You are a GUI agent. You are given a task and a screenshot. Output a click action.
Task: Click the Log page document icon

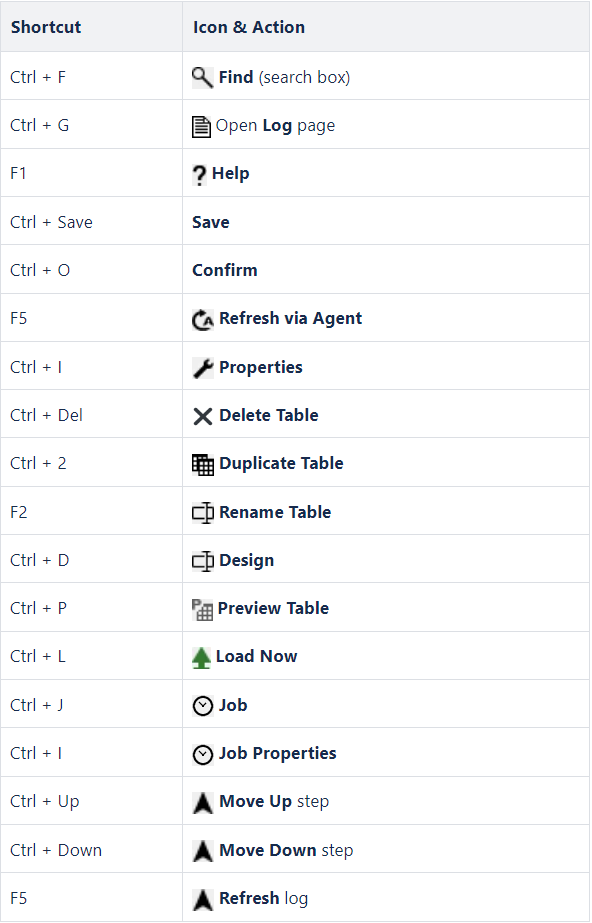point(201,126)
